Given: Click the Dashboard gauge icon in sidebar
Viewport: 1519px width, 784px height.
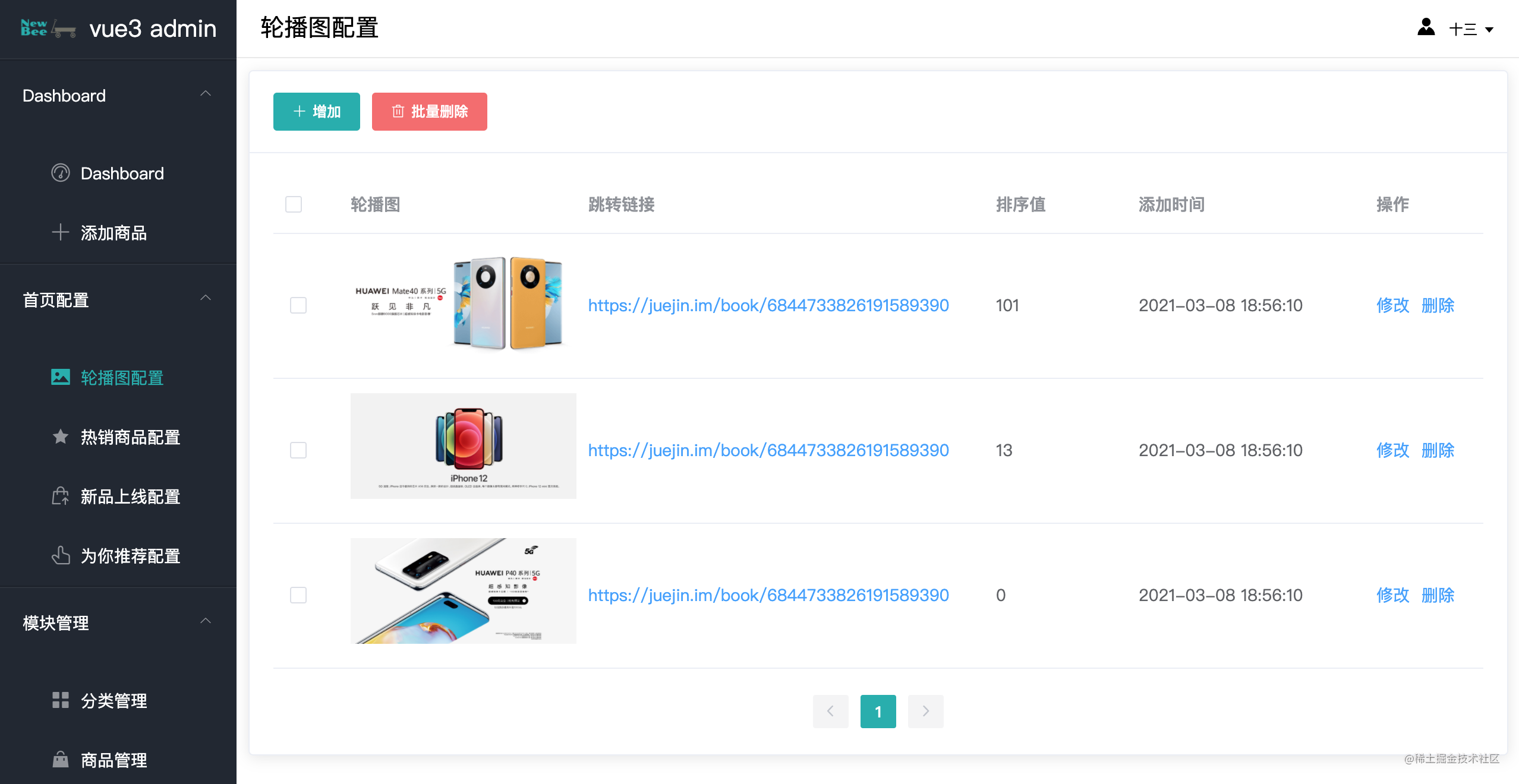Looking at the screenshot, I should tap(61, 173).
